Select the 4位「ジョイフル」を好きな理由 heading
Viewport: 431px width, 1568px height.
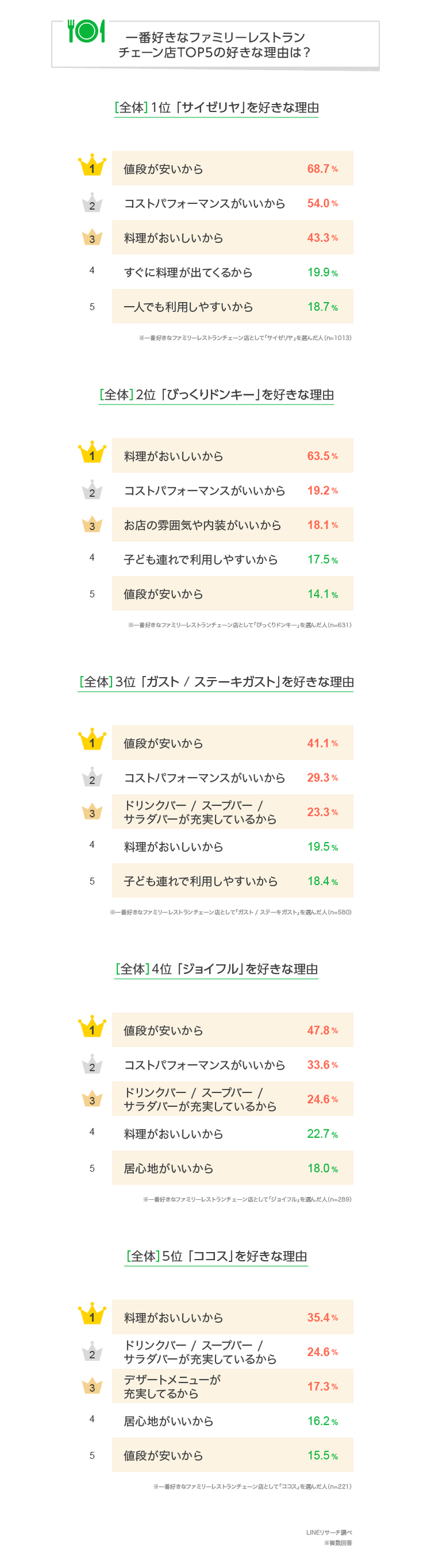[216, 969]
